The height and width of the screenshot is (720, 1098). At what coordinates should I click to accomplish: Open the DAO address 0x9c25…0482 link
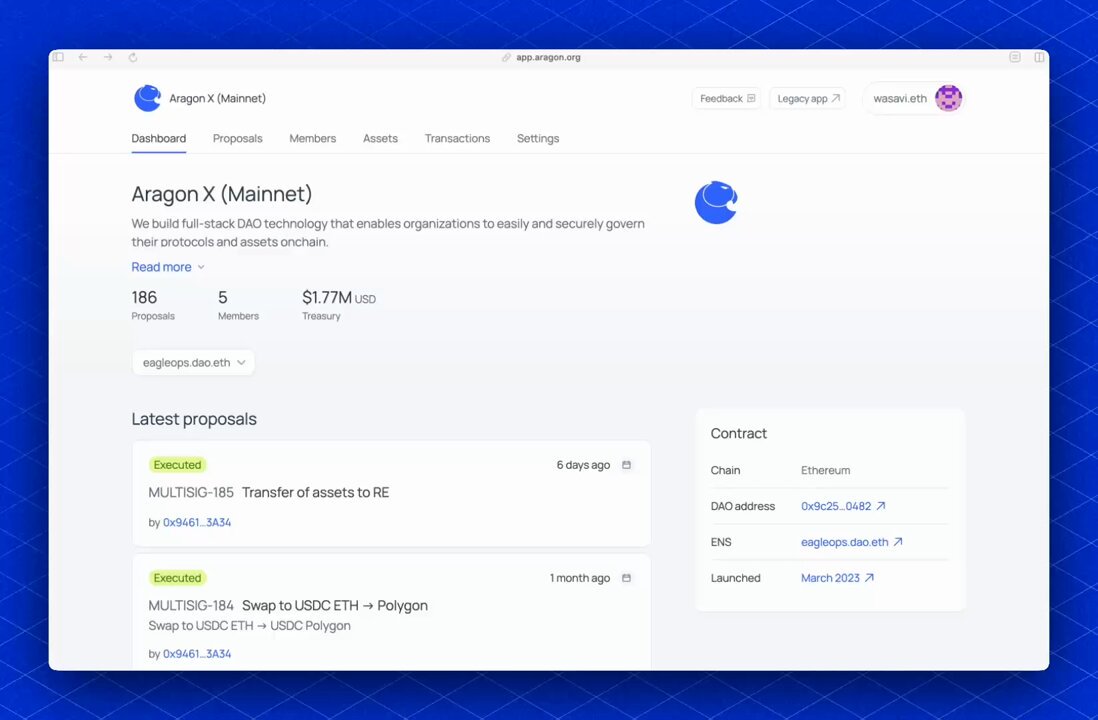pos(843,506)
